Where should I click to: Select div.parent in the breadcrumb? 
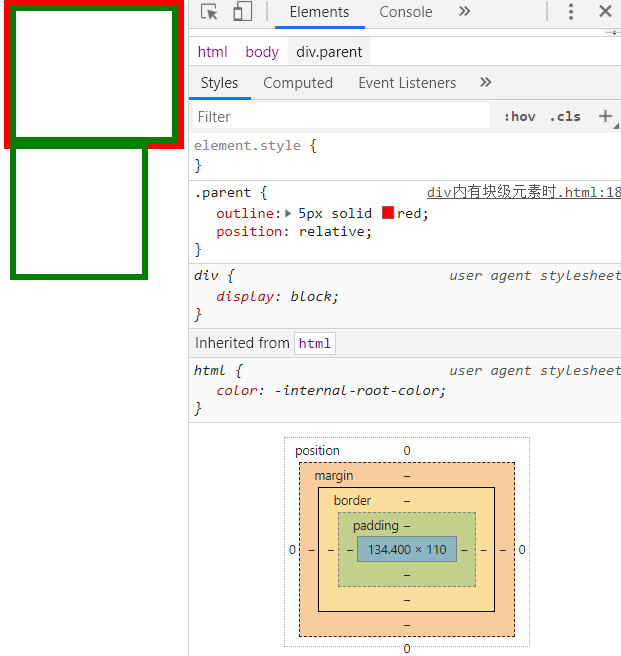[x=329, y=52]
